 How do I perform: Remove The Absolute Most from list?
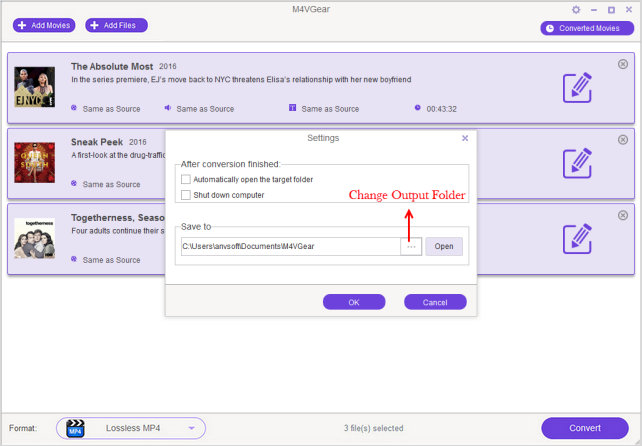coord(623,64)
